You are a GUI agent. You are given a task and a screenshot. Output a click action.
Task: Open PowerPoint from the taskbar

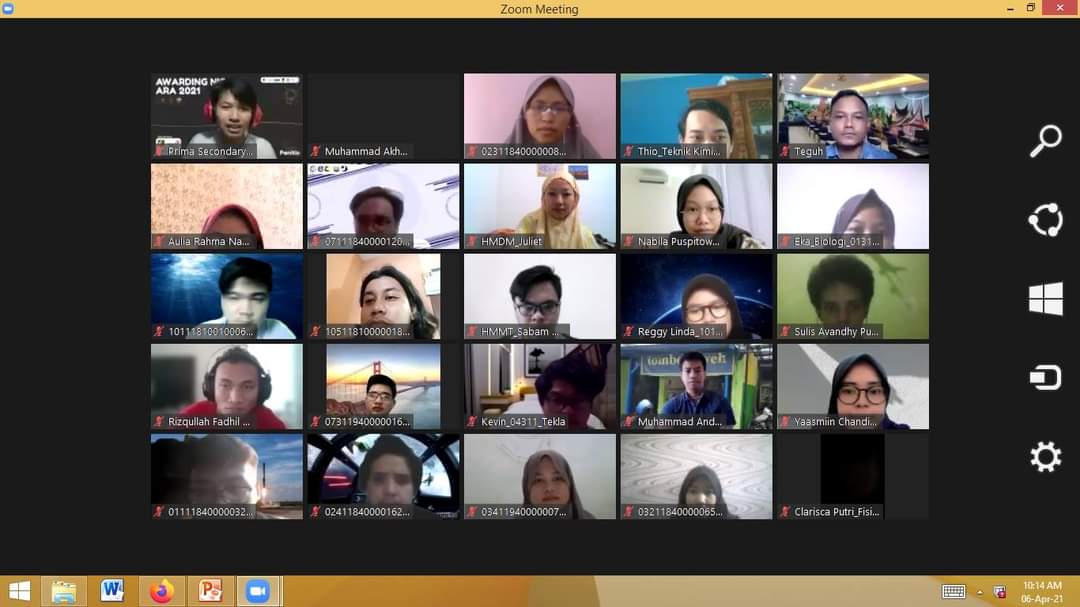tap(210, 591)
